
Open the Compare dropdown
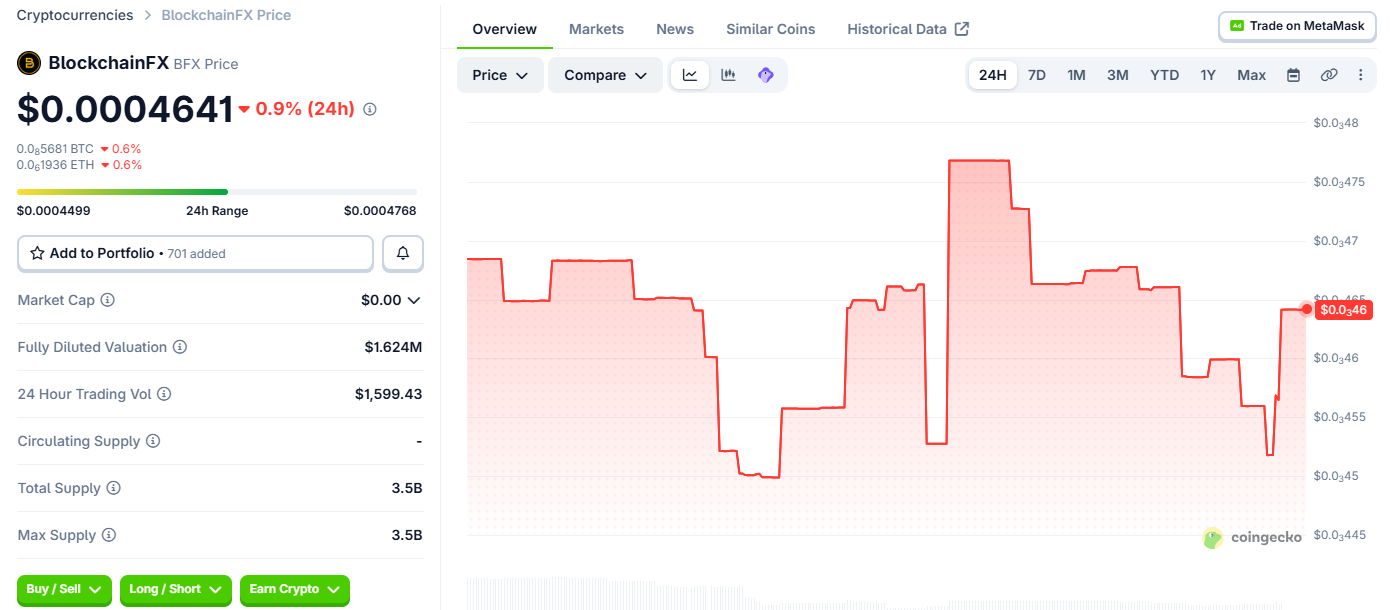(605, 75)
